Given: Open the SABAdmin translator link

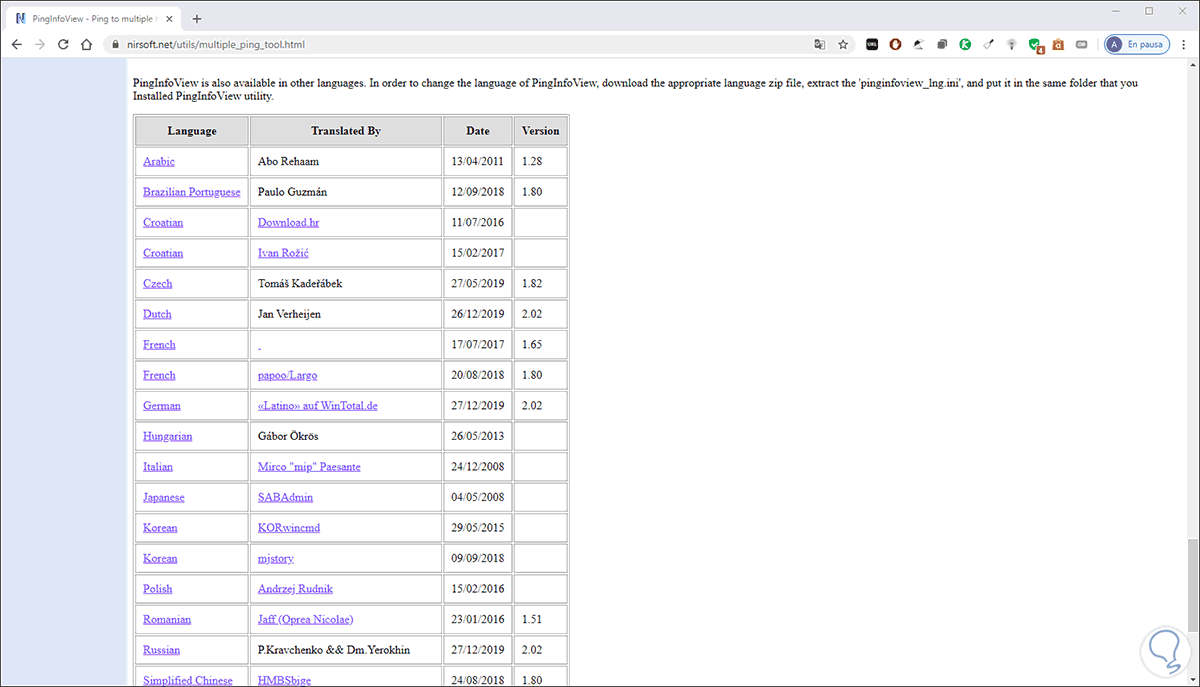Looking at the screenshot, I should click(x=285, y=497).
